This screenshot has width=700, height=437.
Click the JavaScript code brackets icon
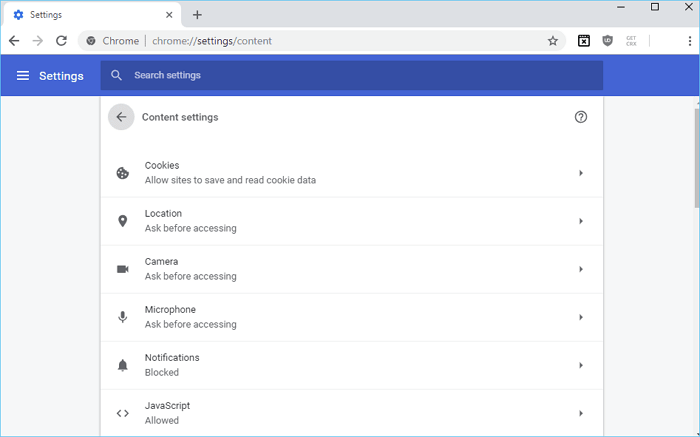pos(123,413)
